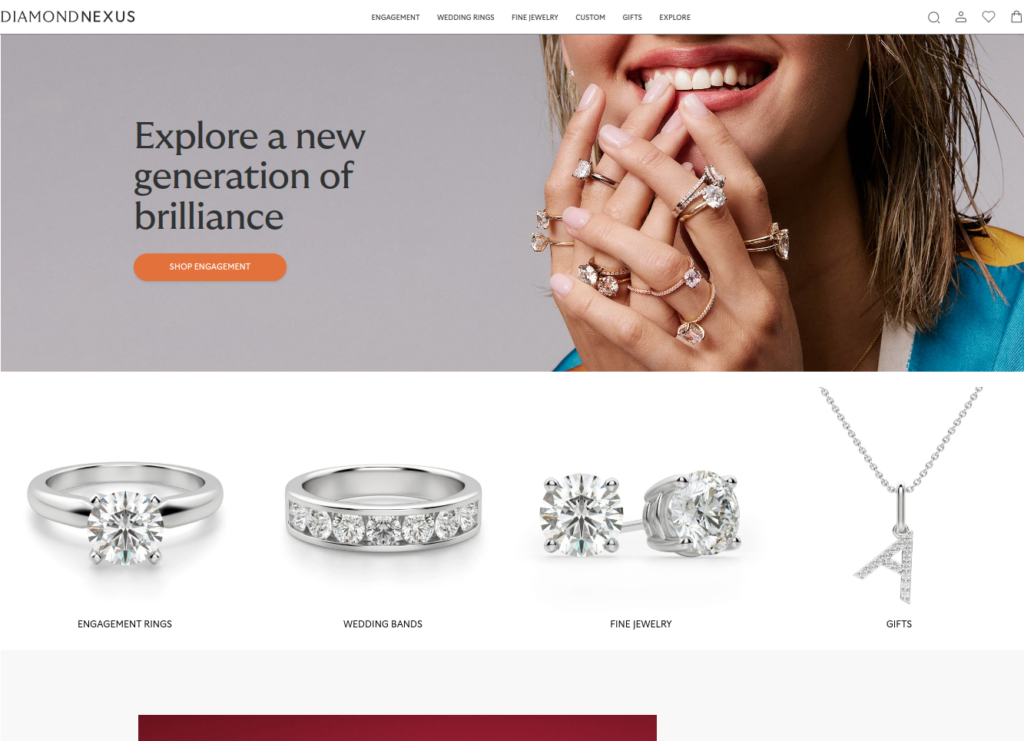Open the user account icon
1024x741 pixels.
point(961,17)
